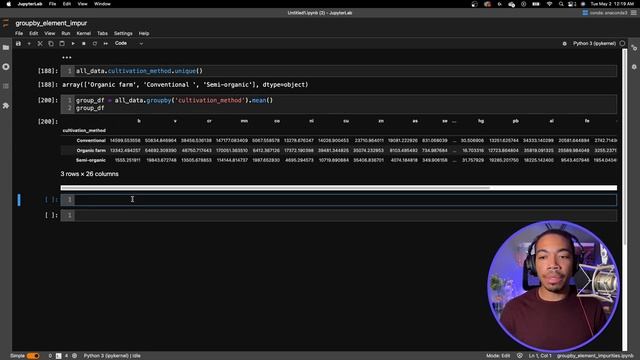Image resolution: width=640 pixels, height=360 pixels.
Task: Click the kernel count status bar icon
Action: (x=74, y=356)
